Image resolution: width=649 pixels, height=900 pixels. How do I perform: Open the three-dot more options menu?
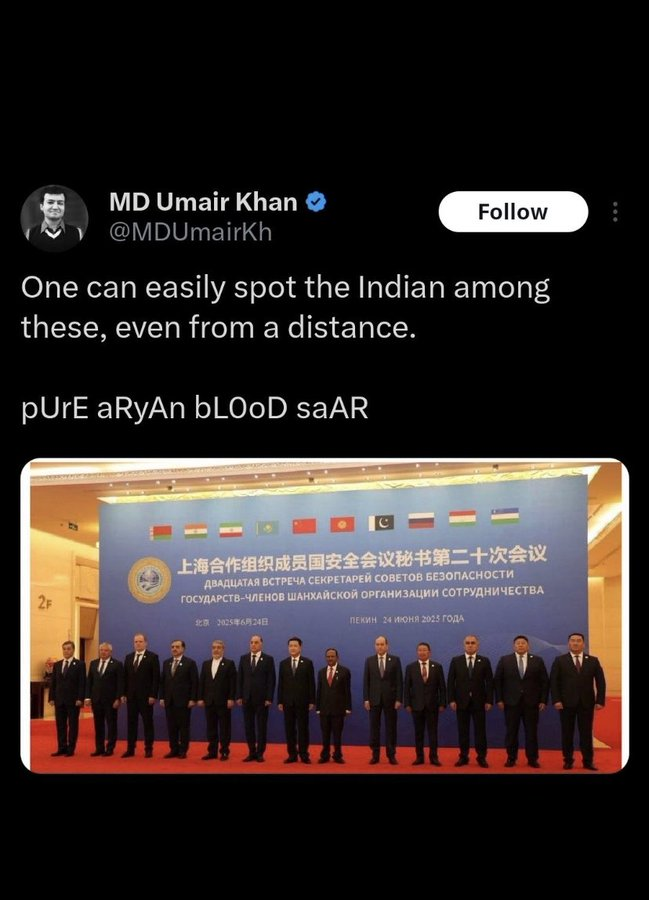tap(615, 212)
